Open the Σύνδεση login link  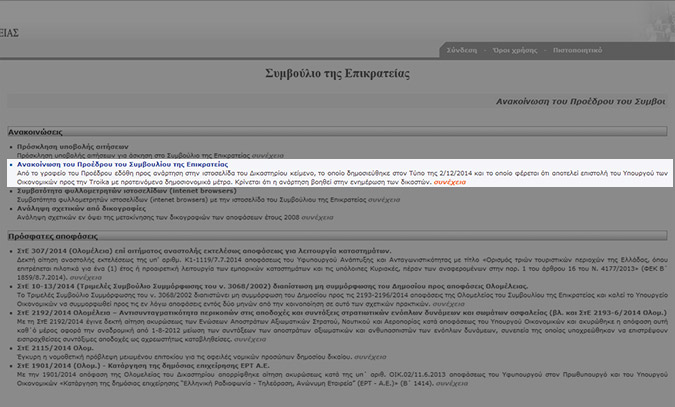[461, 50]
